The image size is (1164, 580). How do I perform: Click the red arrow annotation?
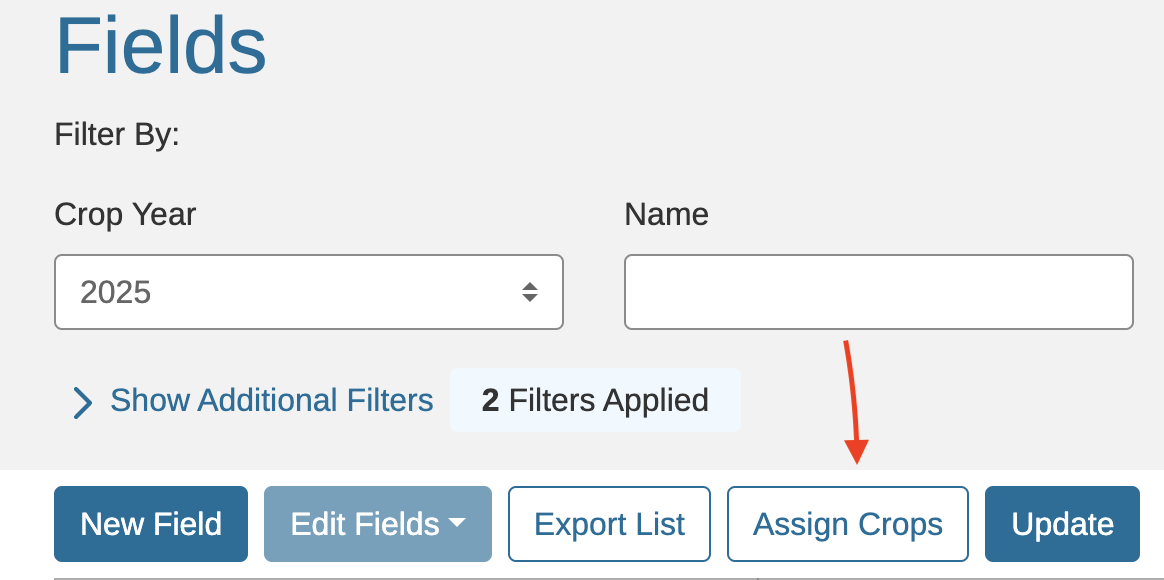854,402
